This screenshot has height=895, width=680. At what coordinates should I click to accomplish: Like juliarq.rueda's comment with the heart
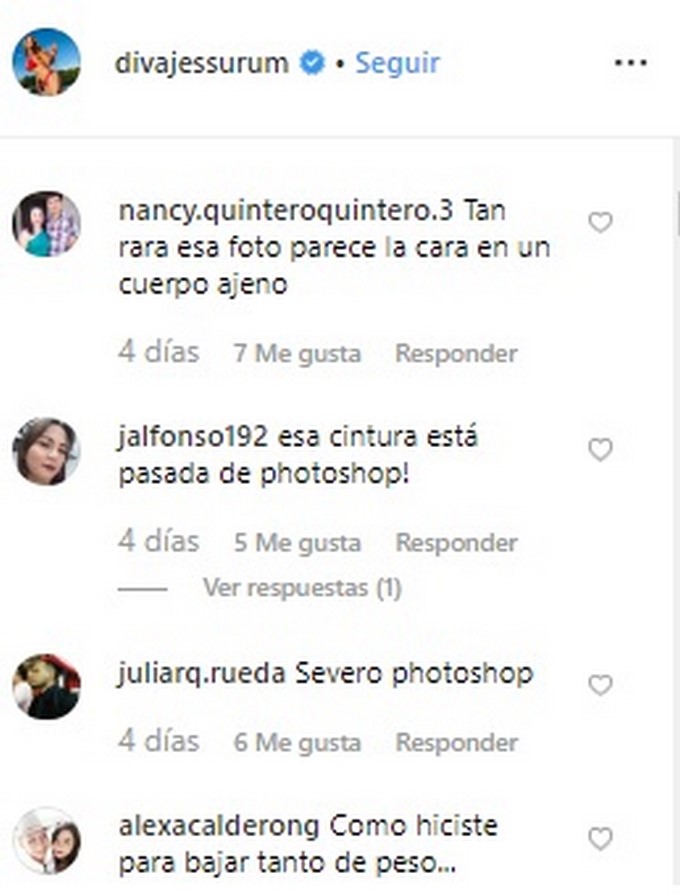pyautogui.click(x=600, y=684)
